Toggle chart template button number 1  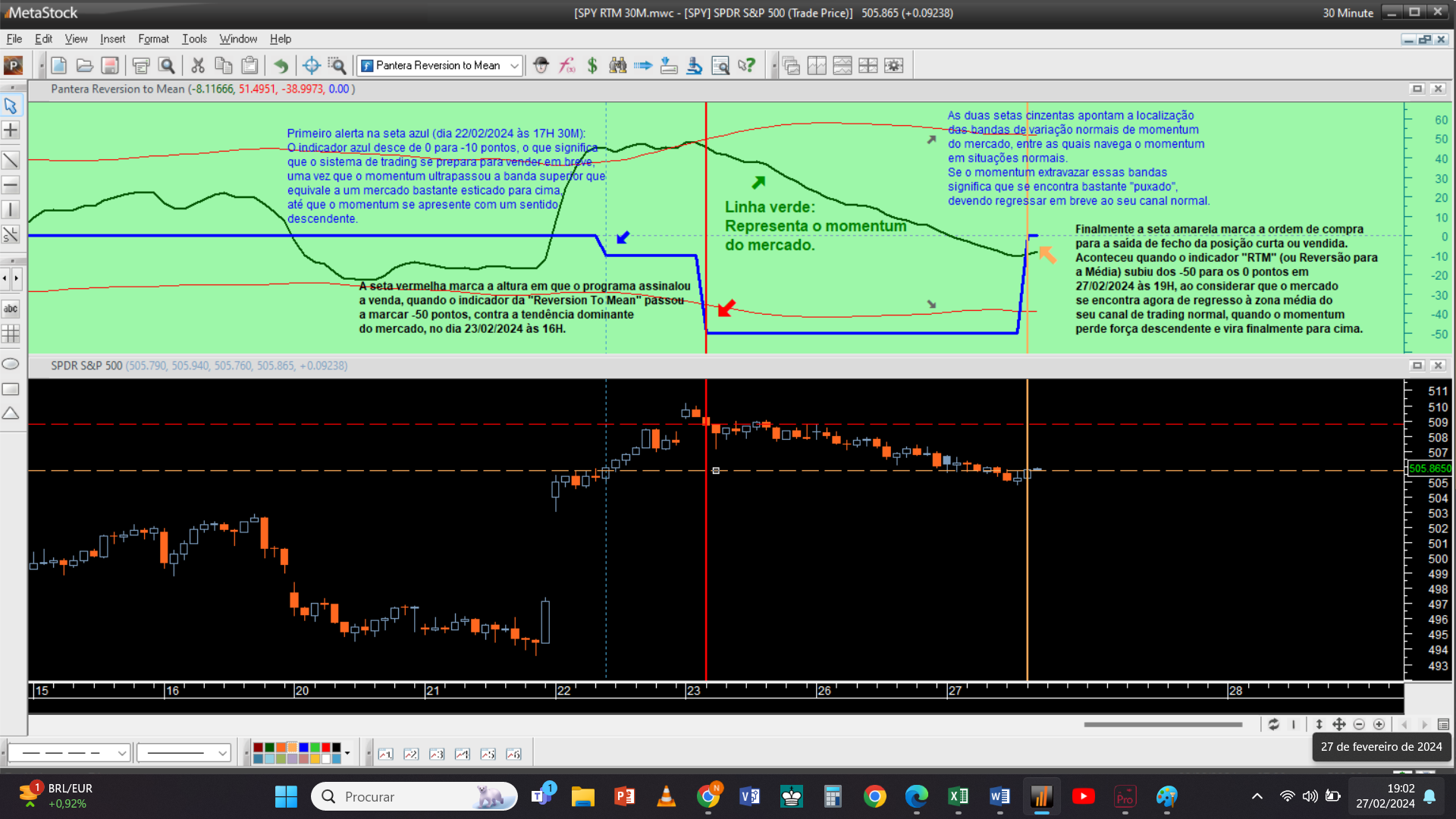385,754
